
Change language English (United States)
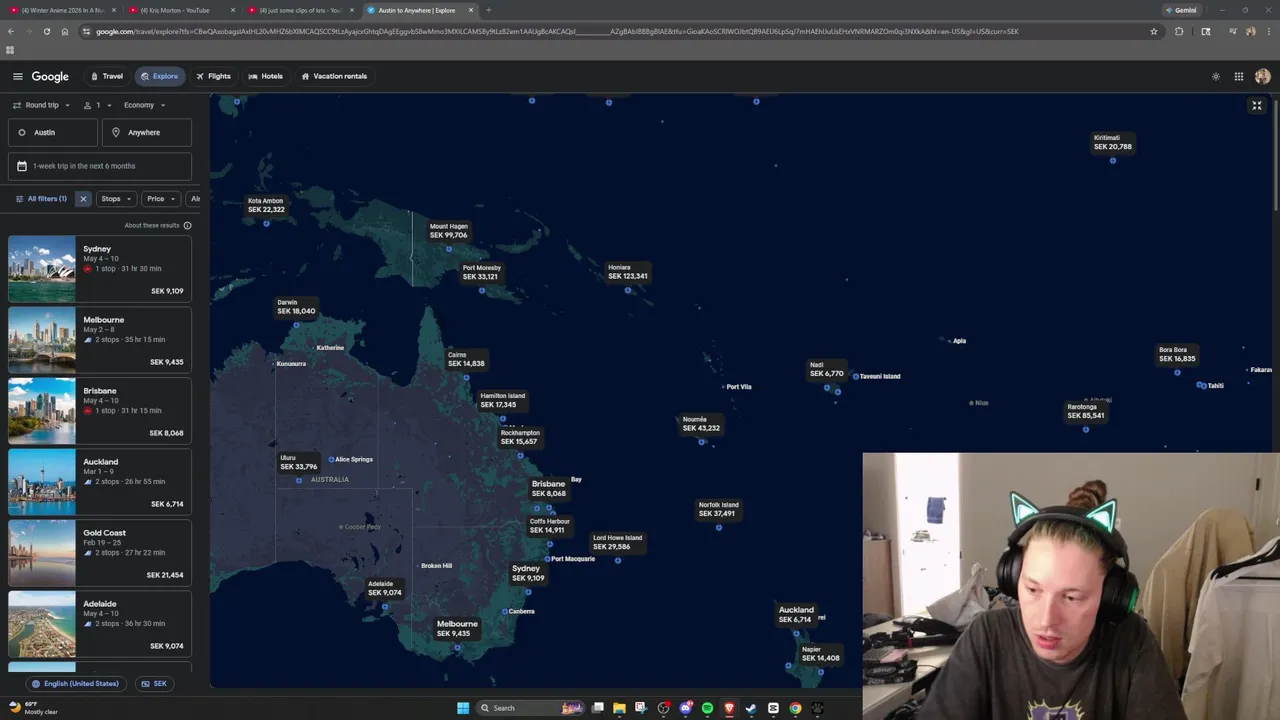coord(75,684)
